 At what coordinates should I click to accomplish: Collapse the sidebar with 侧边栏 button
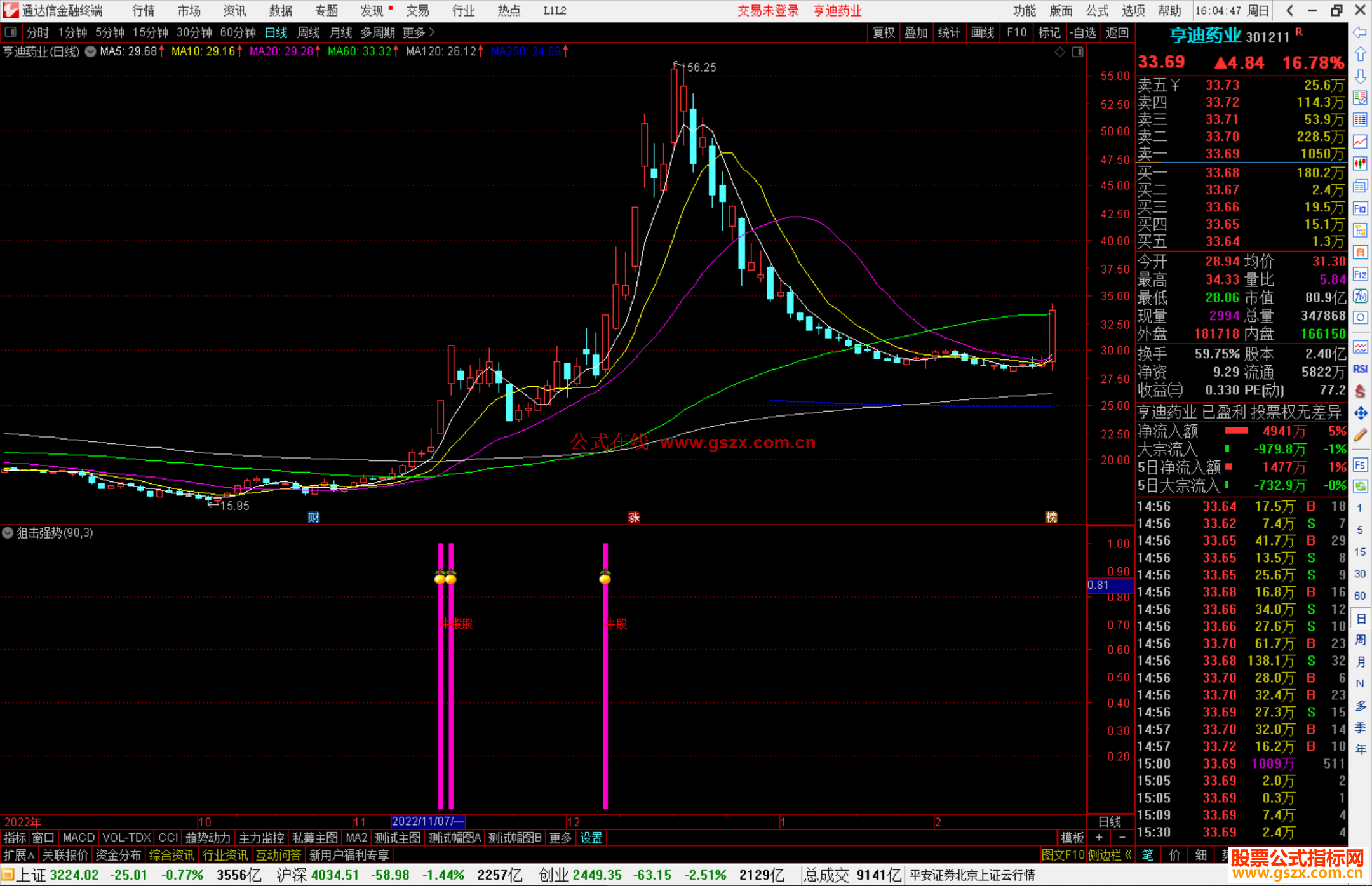(1110, 855)
